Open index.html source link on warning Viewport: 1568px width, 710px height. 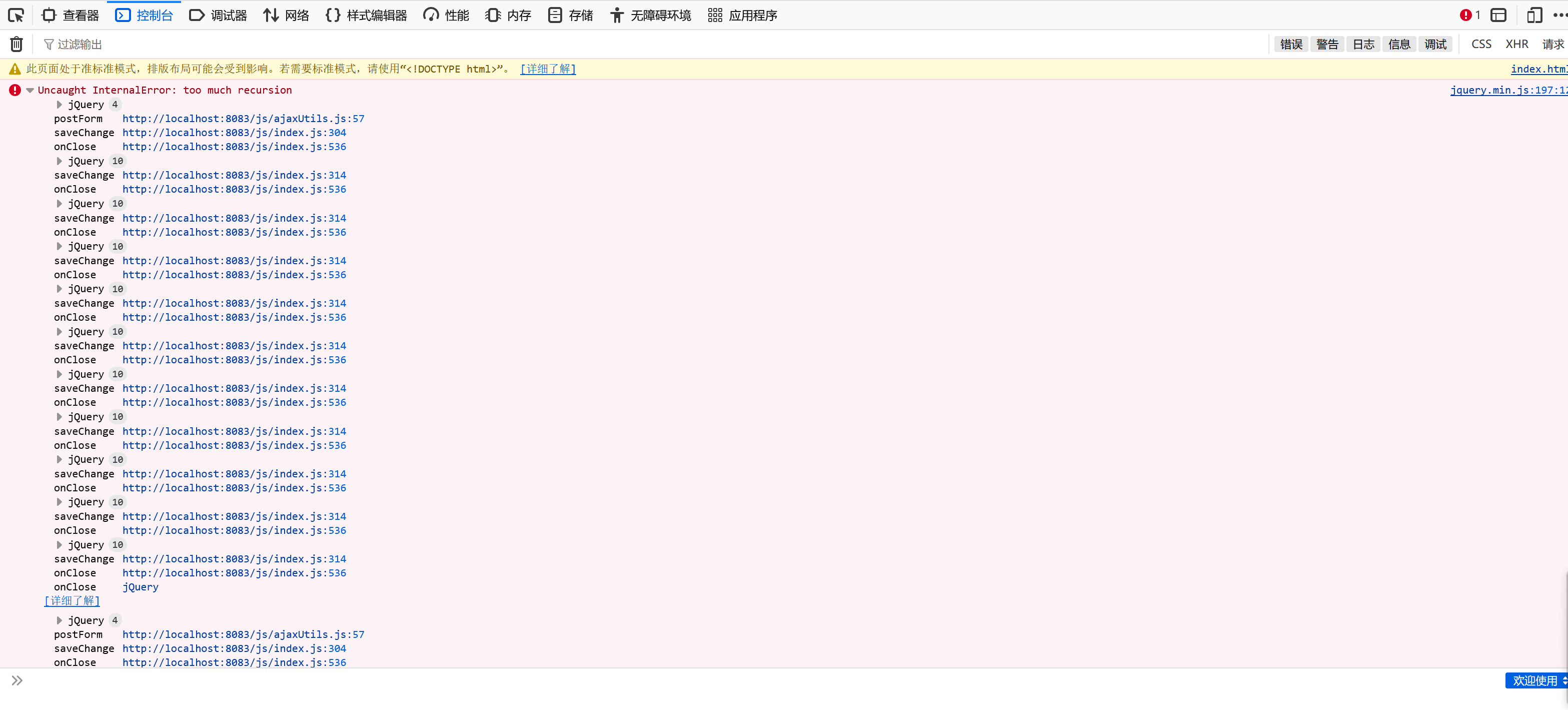(x=1539, y=69)
